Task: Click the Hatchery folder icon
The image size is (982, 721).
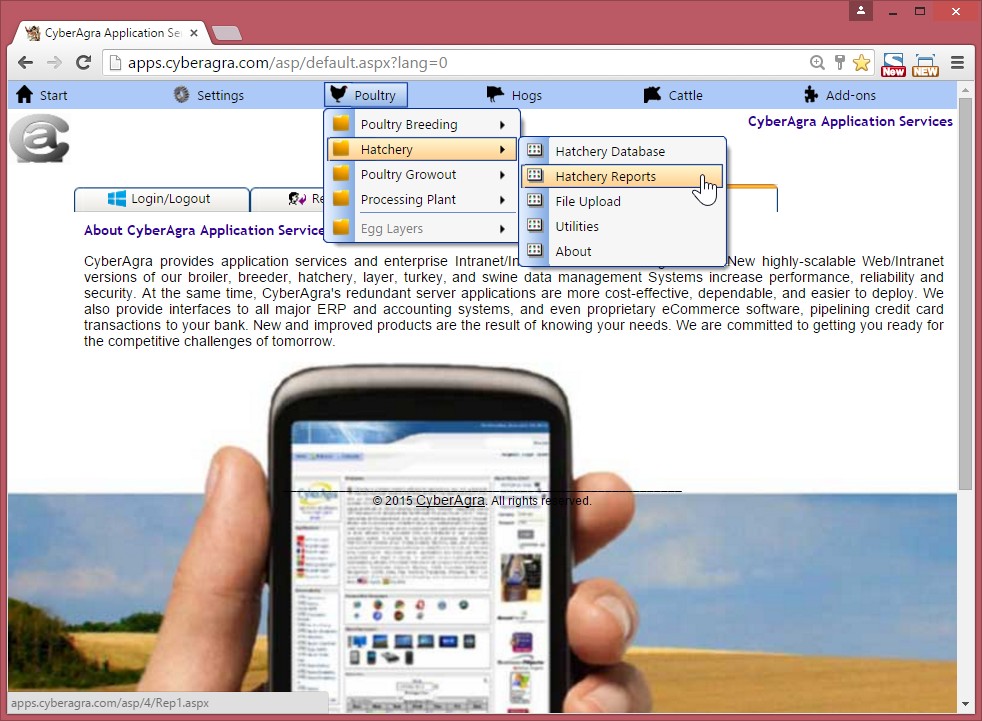Action: tap(341, 148)
